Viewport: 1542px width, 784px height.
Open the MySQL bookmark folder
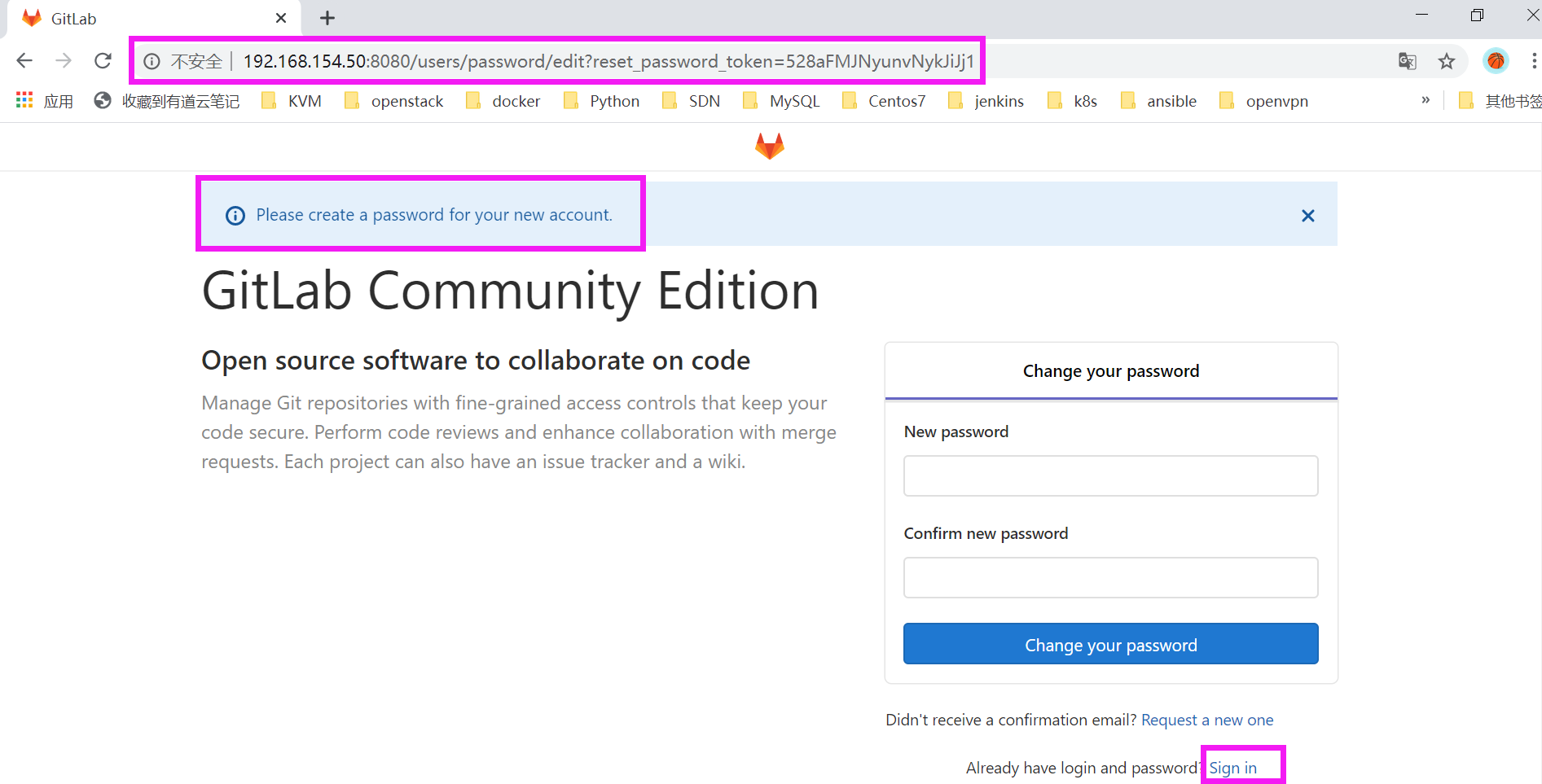click(781, 101)
